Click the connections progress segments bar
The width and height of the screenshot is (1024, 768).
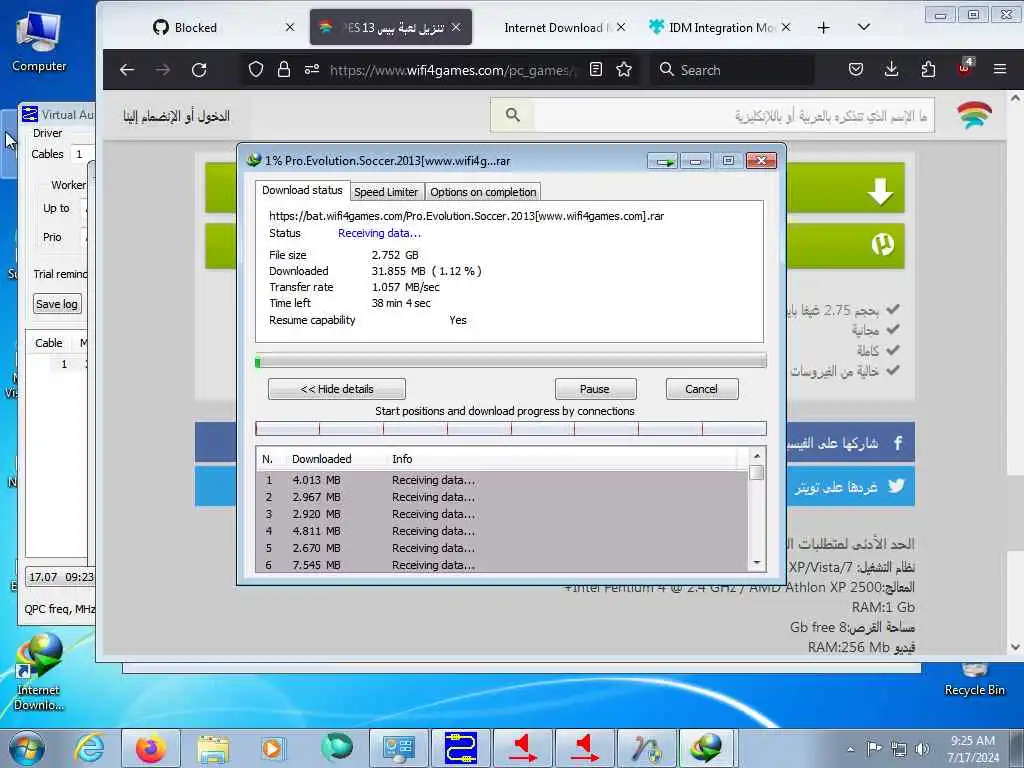(511, 428)
